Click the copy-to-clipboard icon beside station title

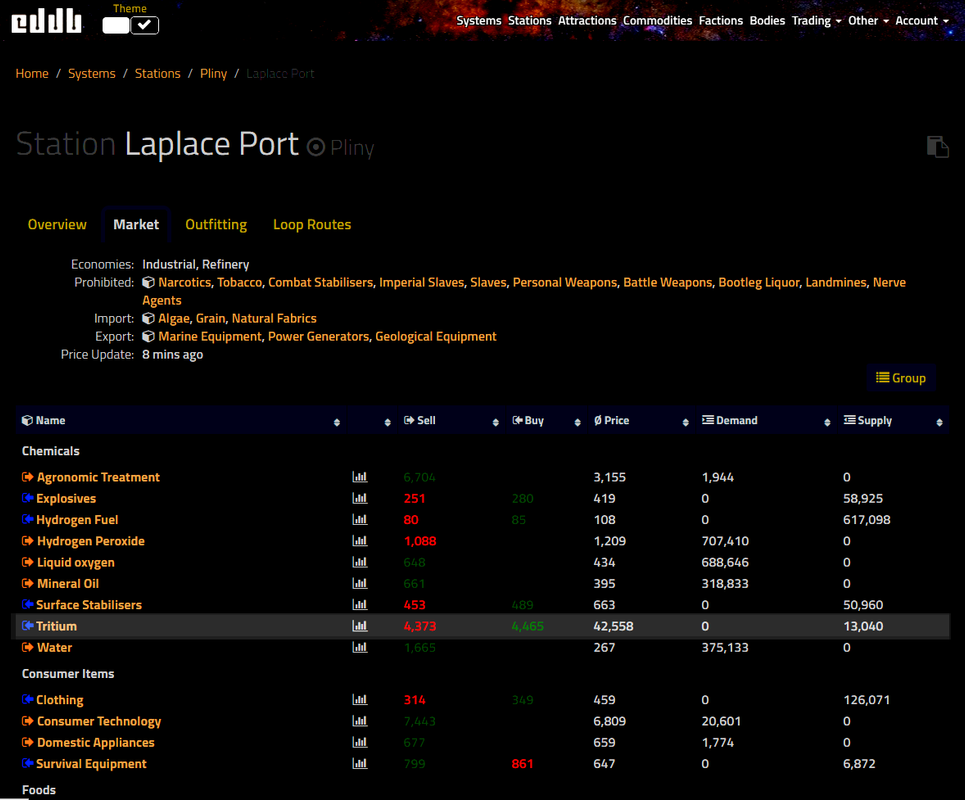pyautogui.click(x=938, y=147)
